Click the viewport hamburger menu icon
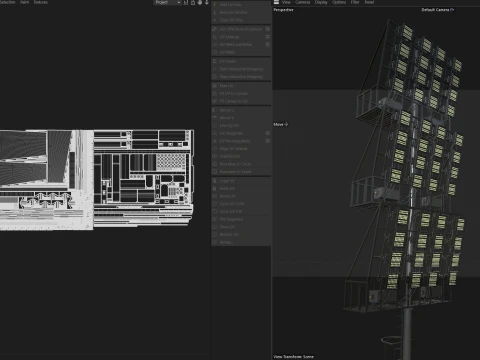Screen dimensions: 480x360 click(x=276, y=2)
